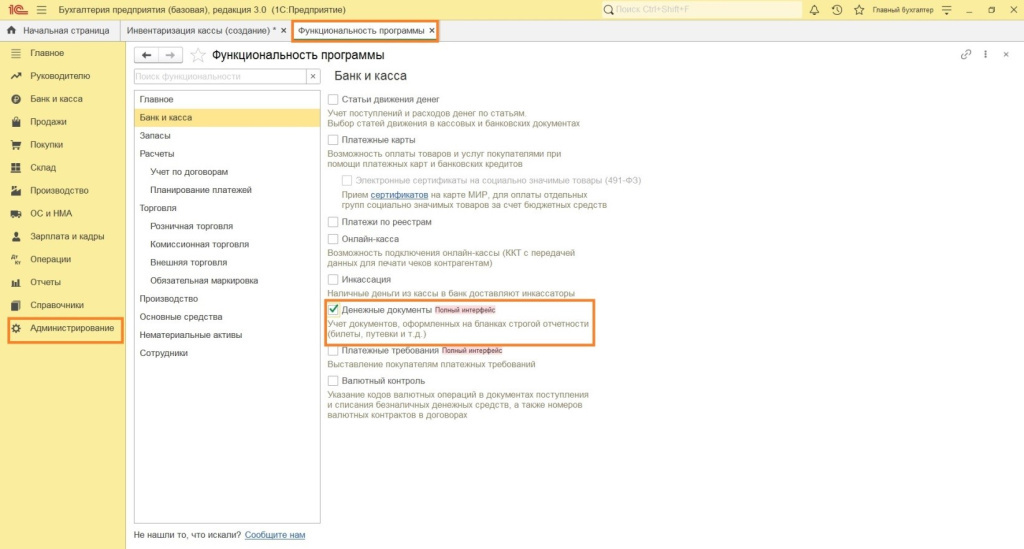
Task: Select Главное in functionality list
Action: [227, 99]
